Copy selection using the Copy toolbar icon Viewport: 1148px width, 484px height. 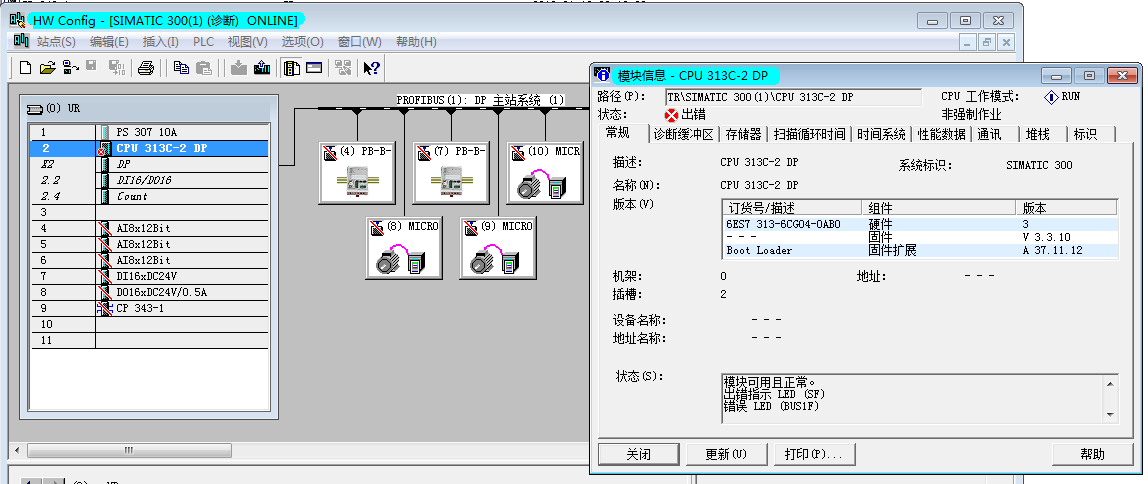tap(182, 68)
